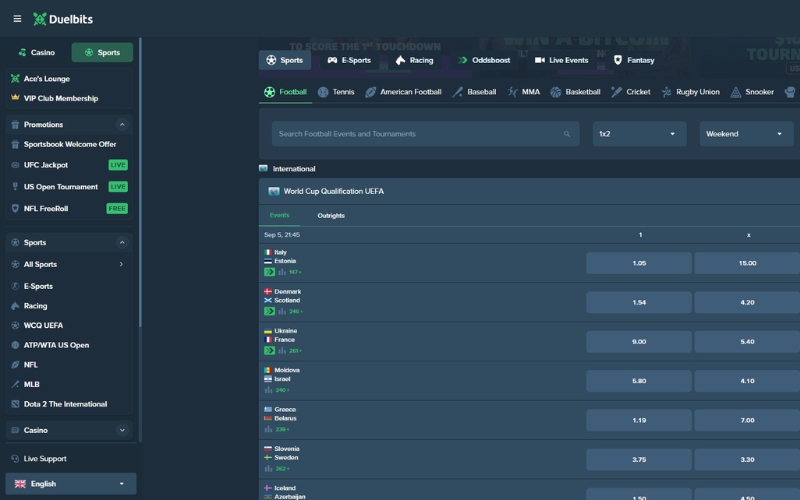Screen dimensions: 800x500
Task: Open the 1x2 market dropdown
Action: coord(639,134)
